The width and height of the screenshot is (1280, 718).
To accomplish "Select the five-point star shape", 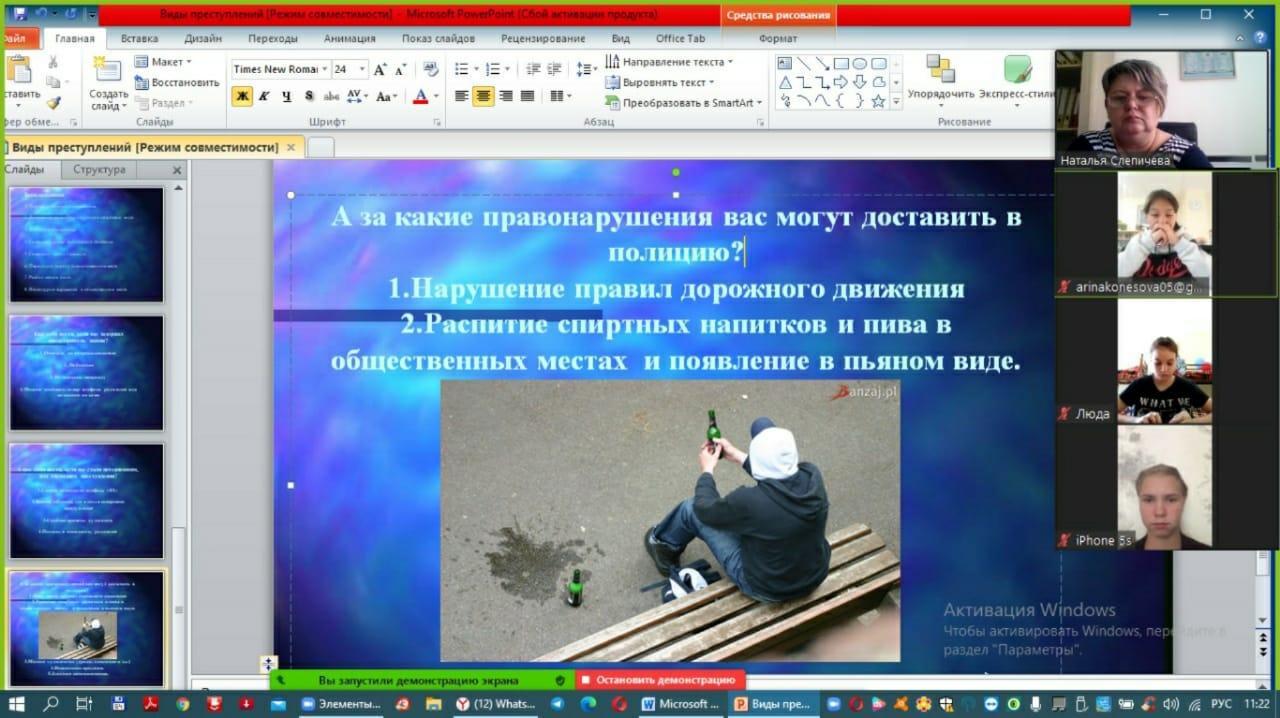I will [878, 101].
